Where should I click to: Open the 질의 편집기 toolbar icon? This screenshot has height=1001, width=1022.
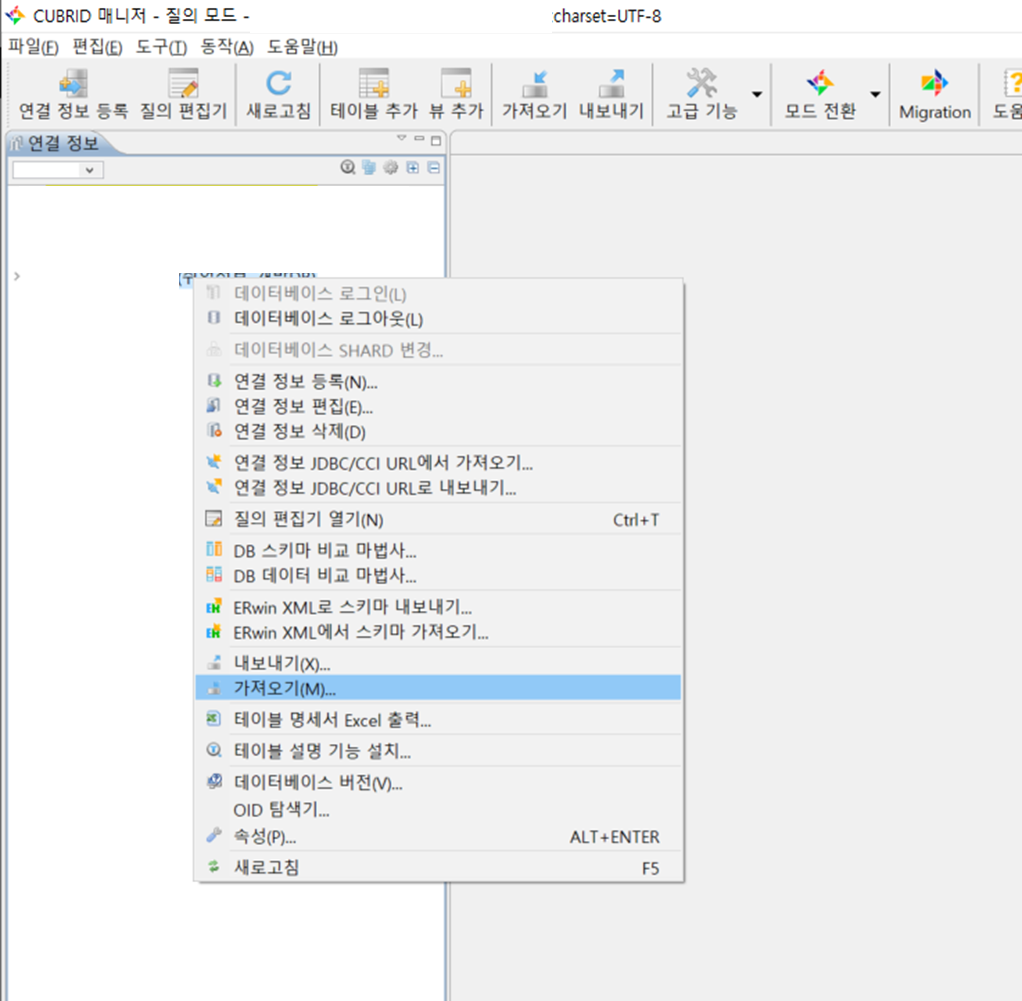183,84
